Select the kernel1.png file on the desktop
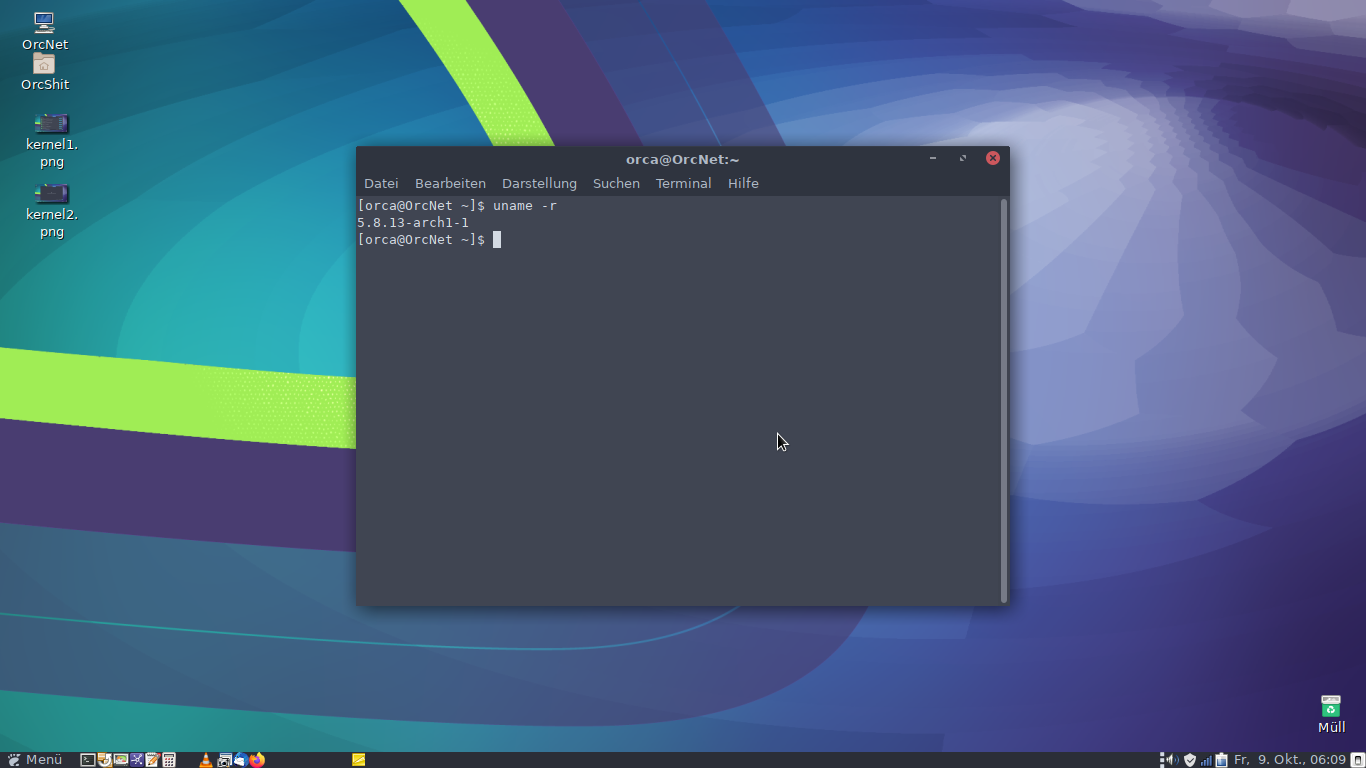The width and height of the screenshot is (1366, 768). pyautogui.click(x=52, y=139)
